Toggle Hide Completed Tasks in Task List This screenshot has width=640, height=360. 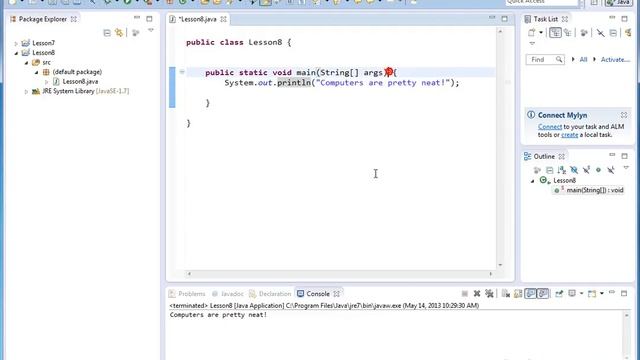(x=600, y=33)
